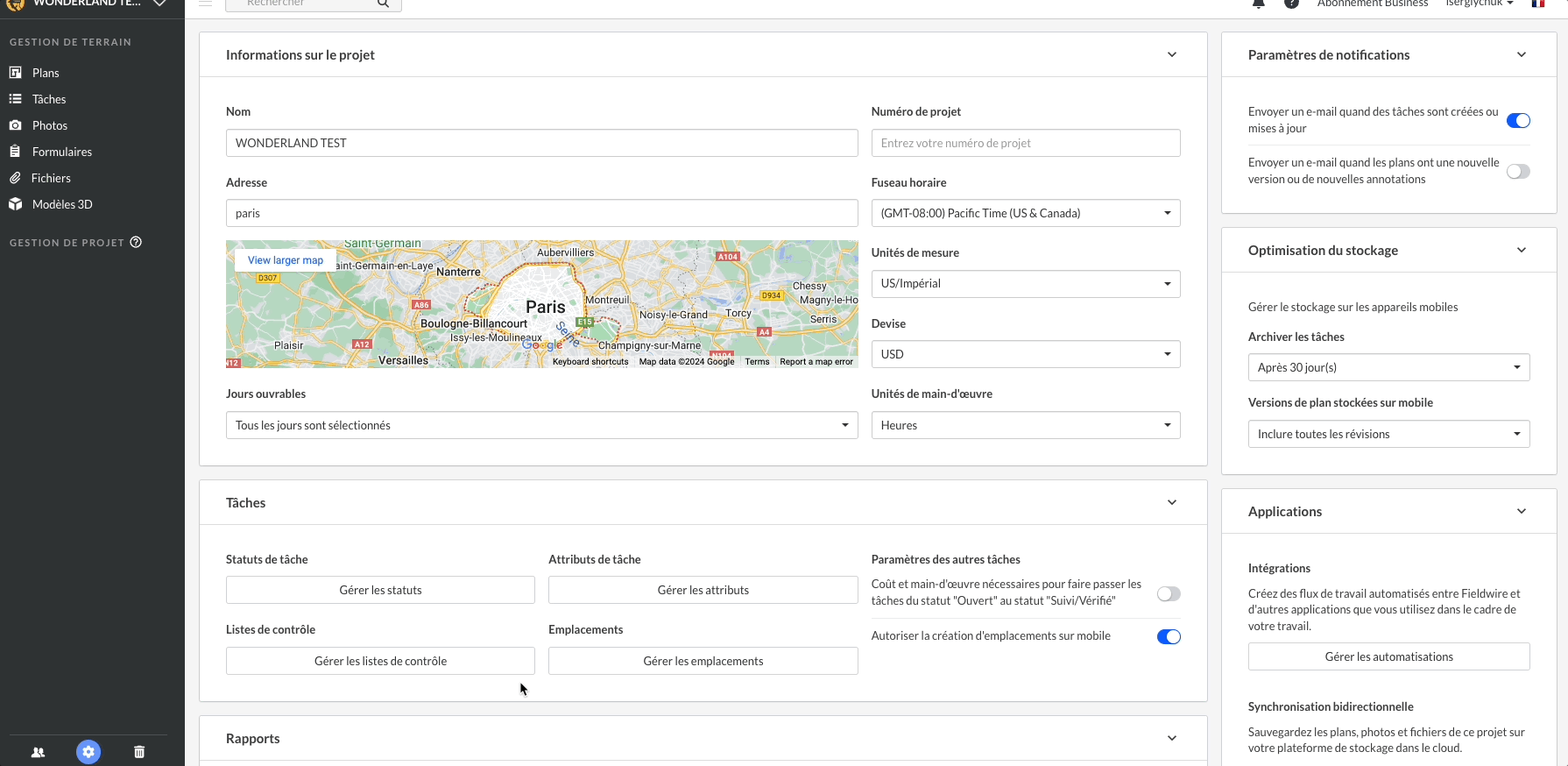Collapse the Informations sur le projet section
The height and width of the screenshot is (766, 1568).
(1172, 55)
